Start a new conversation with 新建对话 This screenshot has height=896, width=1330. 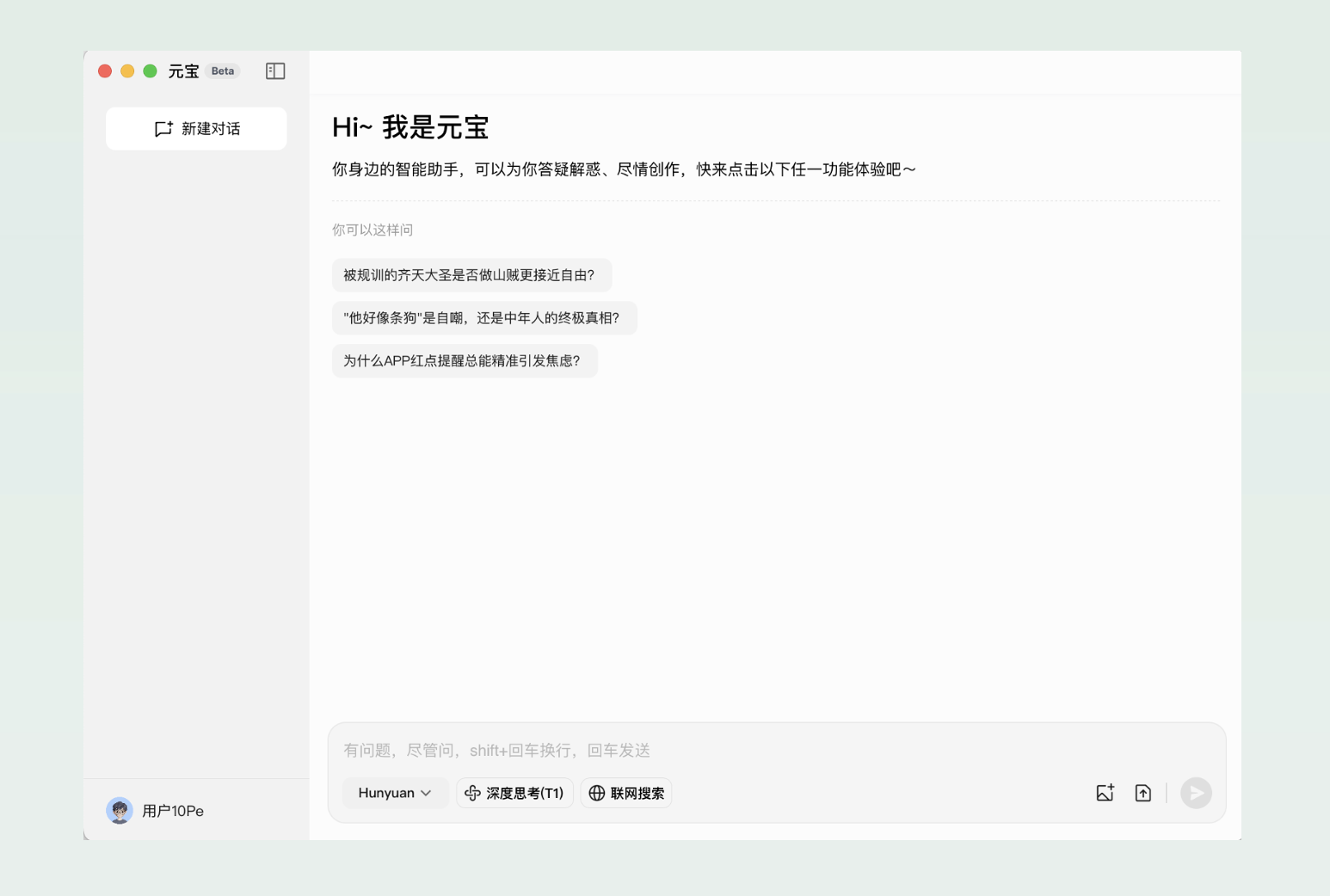(x=195, y=128)
